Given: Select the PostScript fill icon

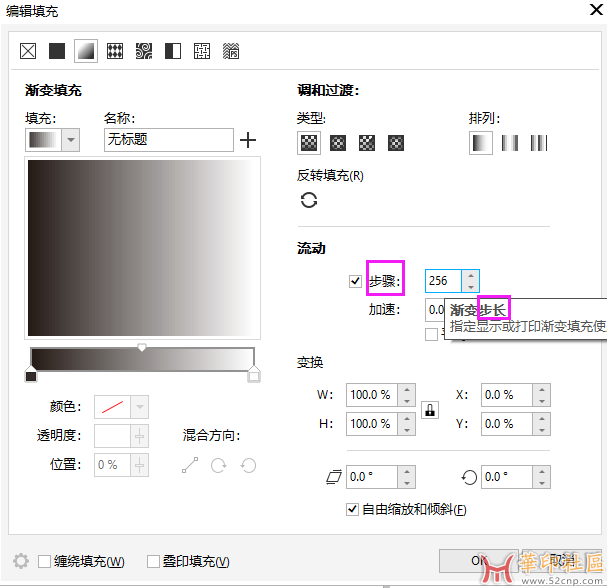Looking at the screenshot, I should tap(231, 51).
